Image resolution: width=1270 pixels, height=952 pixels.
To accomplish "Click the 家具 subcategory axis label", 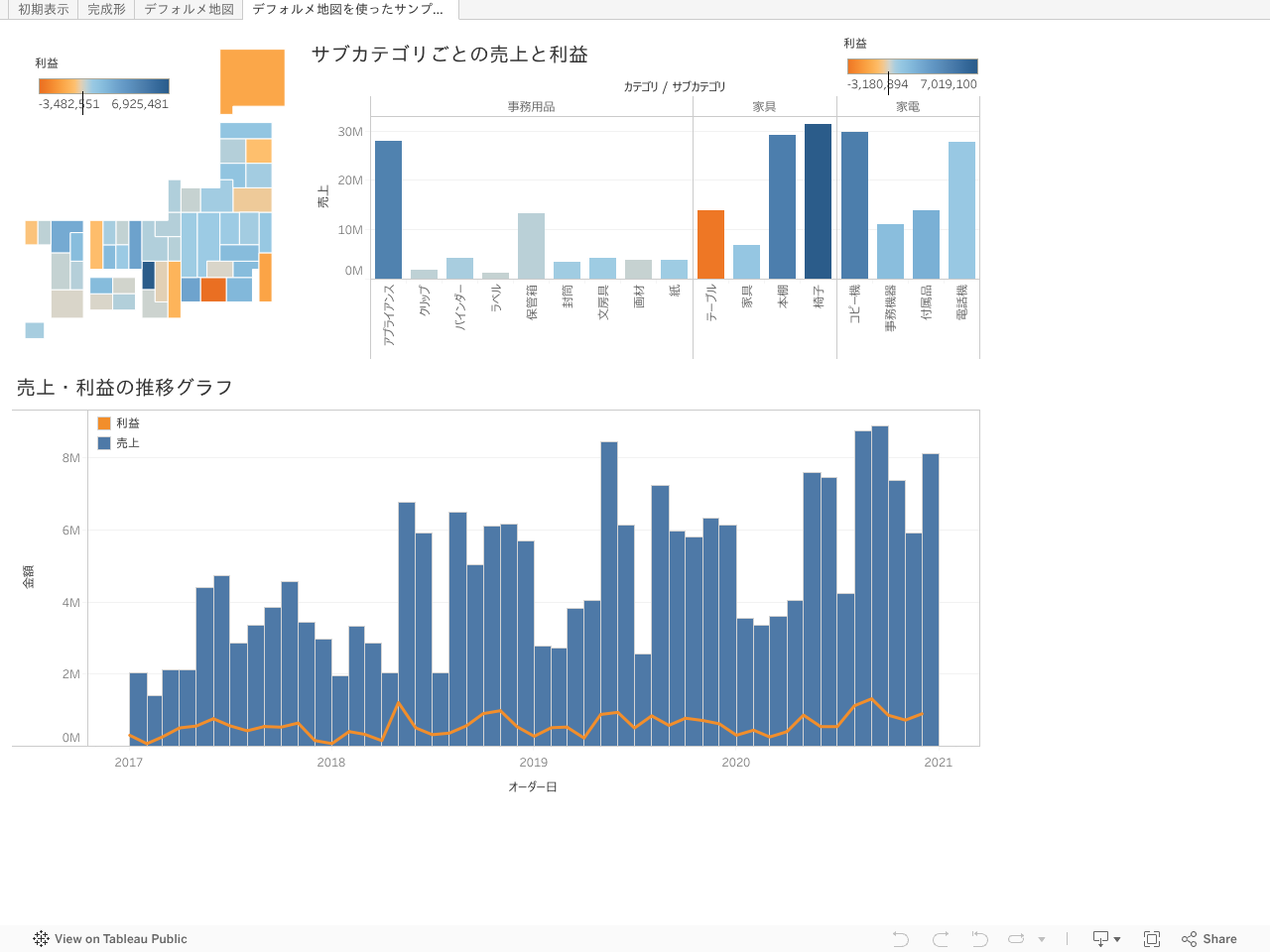I will click(x=747, y=296).
